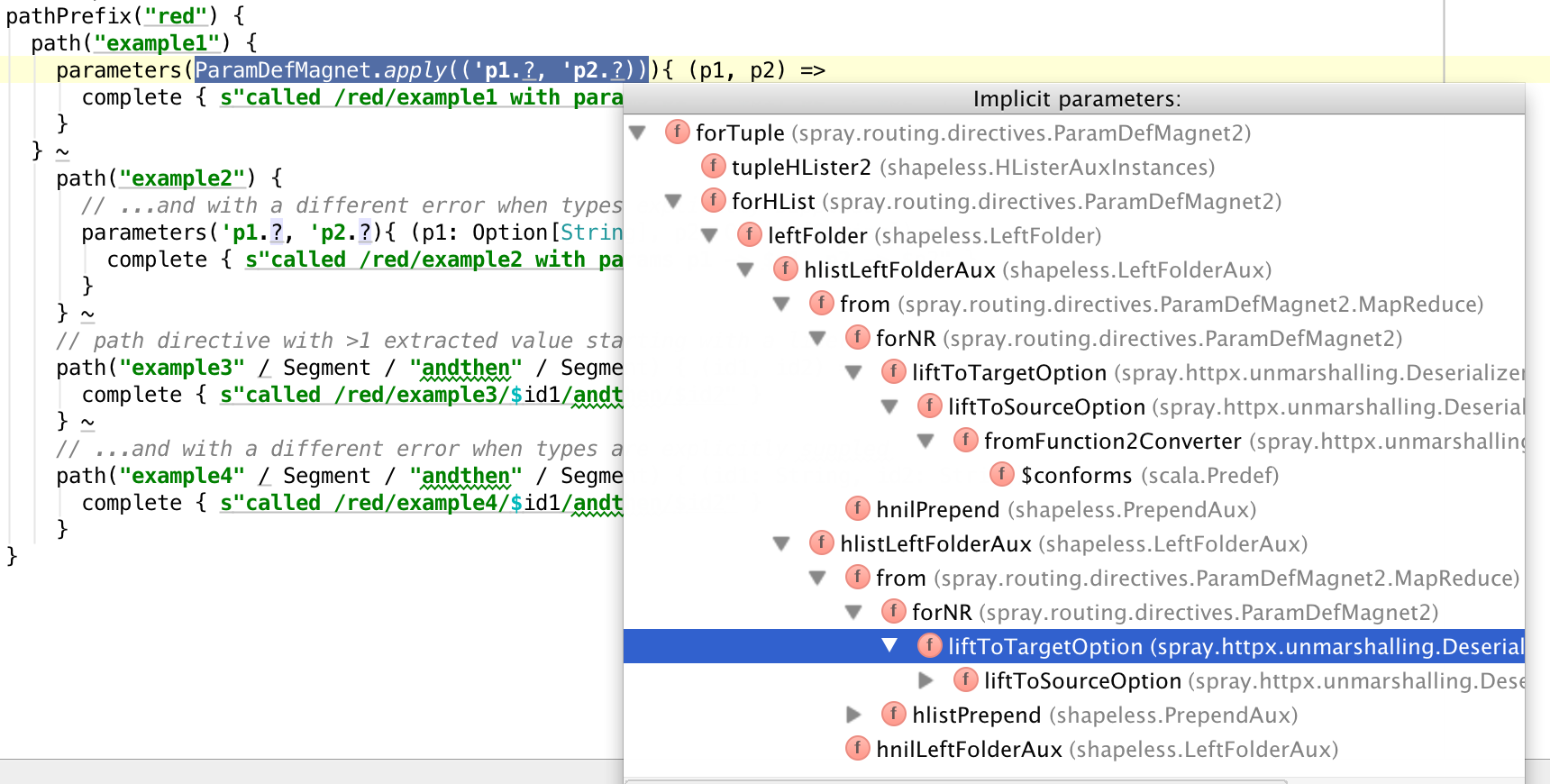Click icon of forNR above the highlighted row
The height and width of the screenshot is (784, 1550).
pos(894,611)
